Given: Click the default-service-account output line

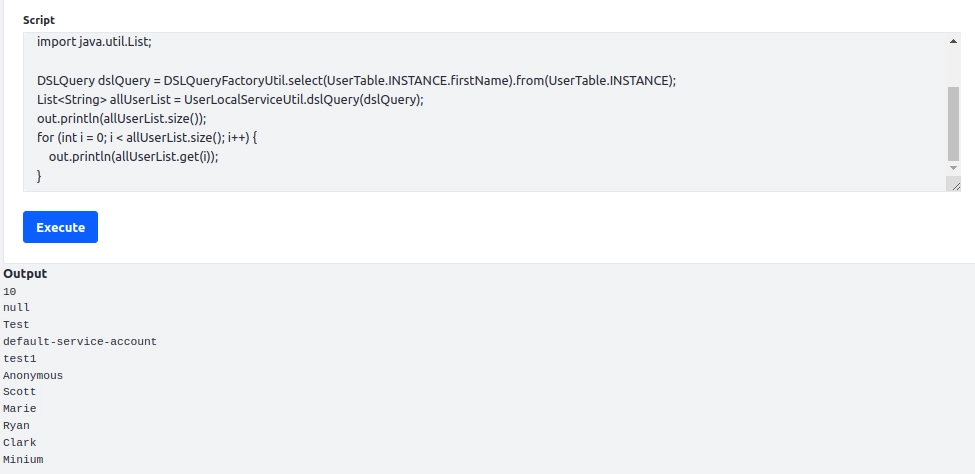Looking at the screenshot, I should click(x=80, y=342).
